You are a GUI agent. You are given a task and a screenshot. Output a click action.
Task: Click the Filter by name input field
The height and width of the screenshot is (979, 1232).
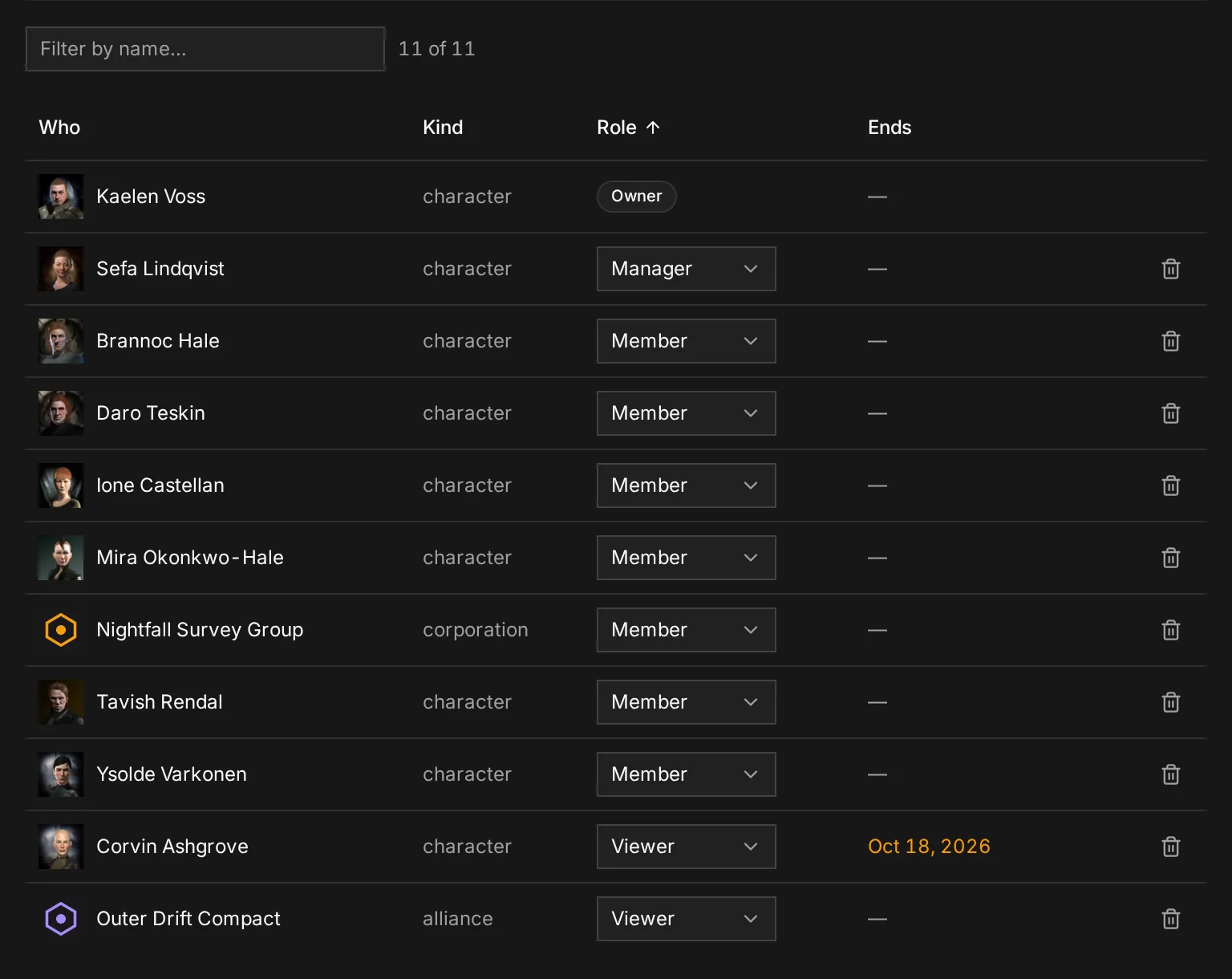pos(205,49)
